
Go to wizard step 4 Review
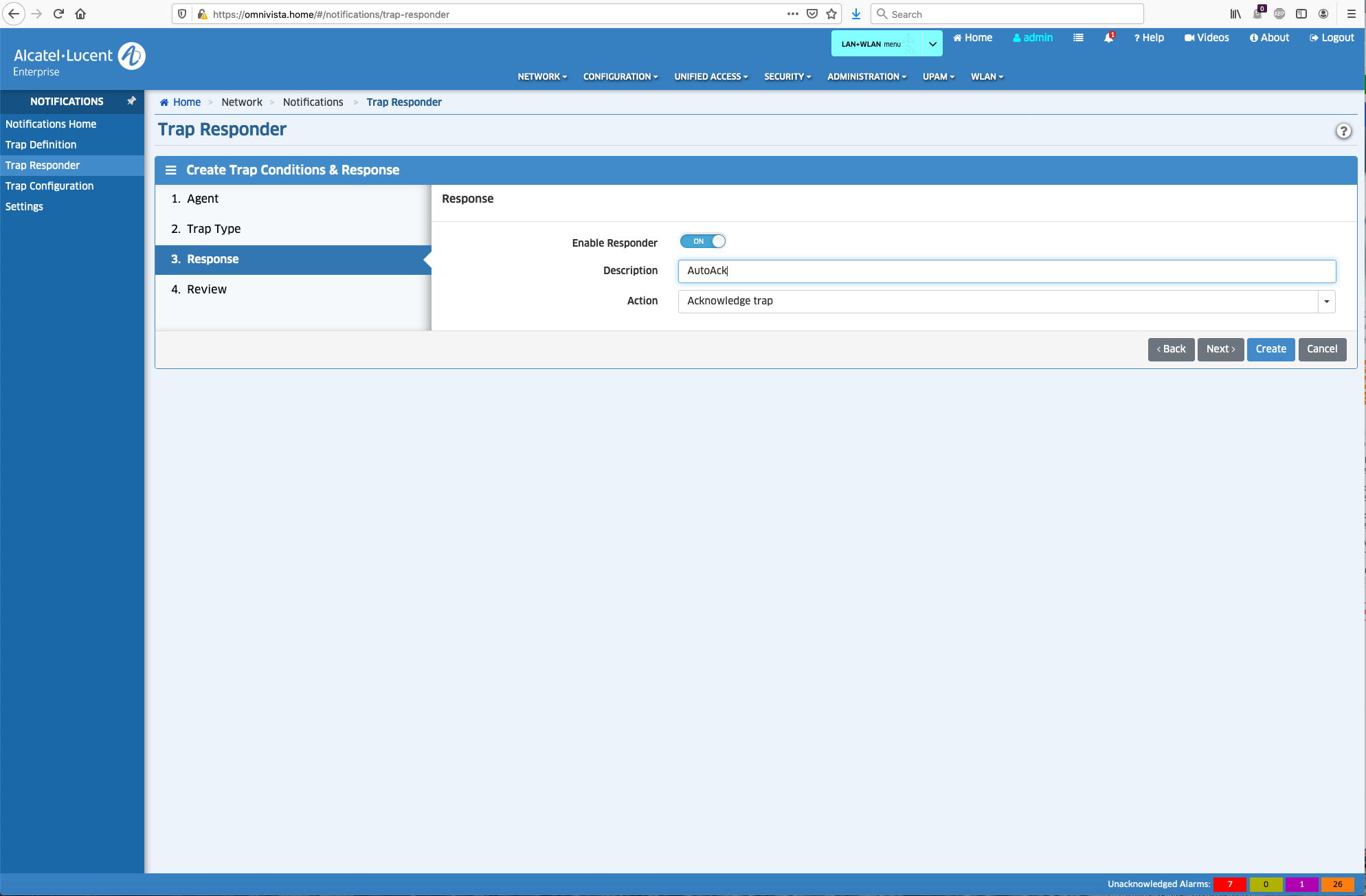(206, 290)
